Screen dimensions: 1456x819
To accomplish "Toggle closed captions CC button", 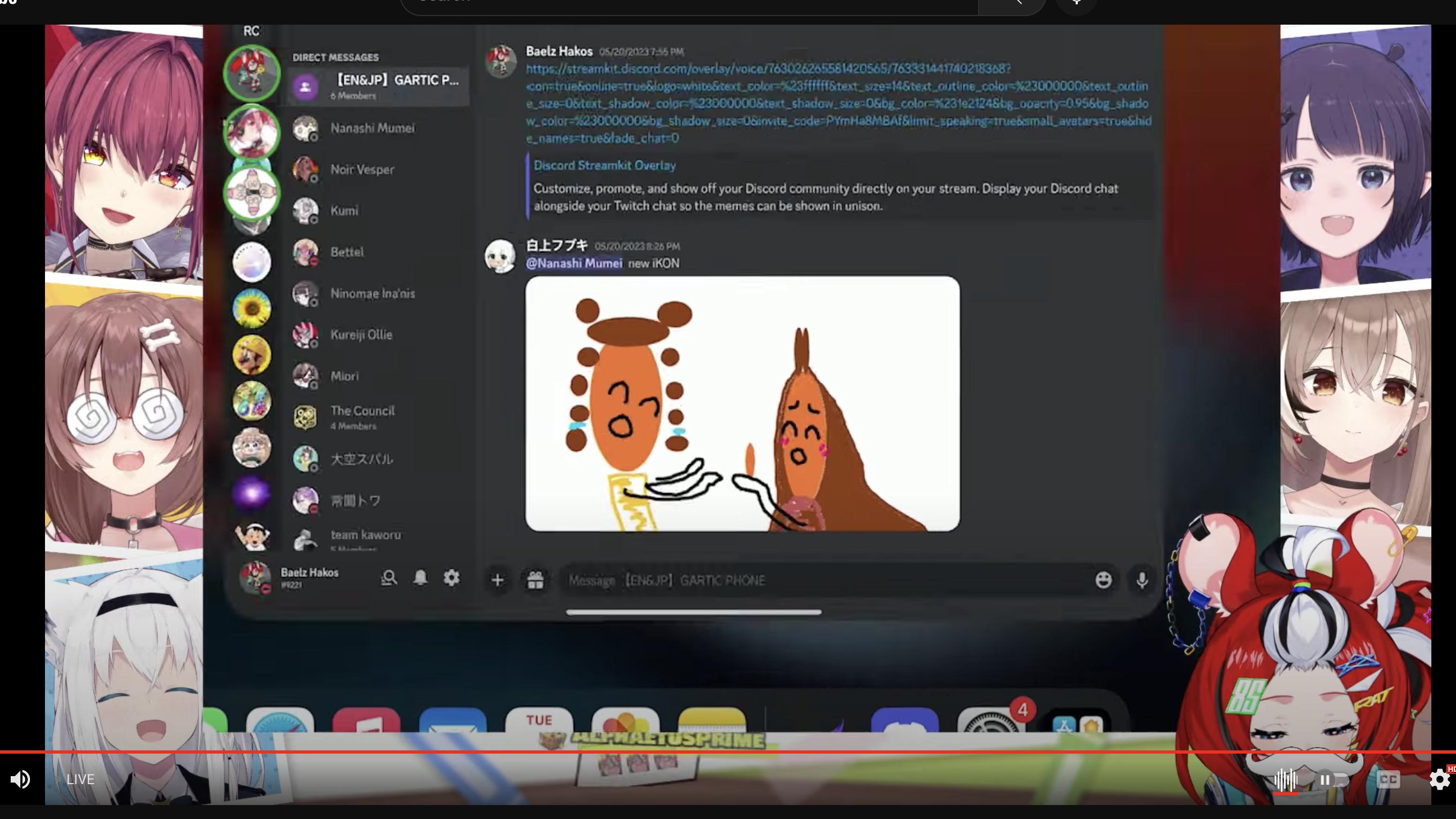I will pos(1388,779).
